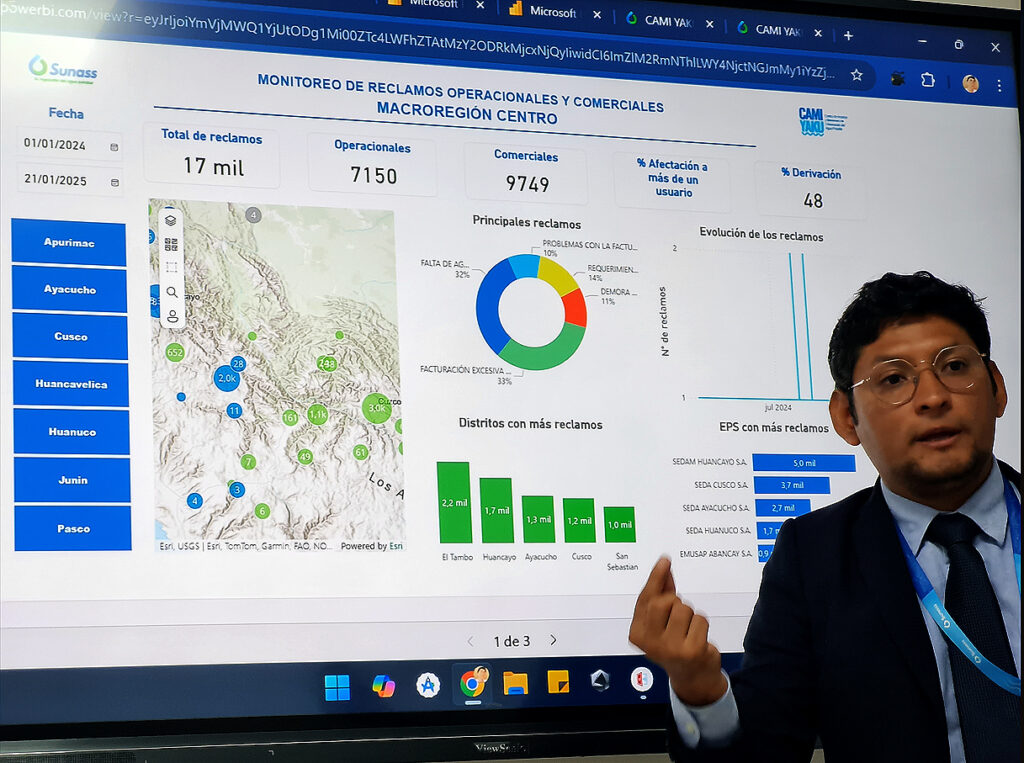Open Sticky Notes from the taskbar
Viewport: 1024px width, 763px height.
tap(558, 682)
